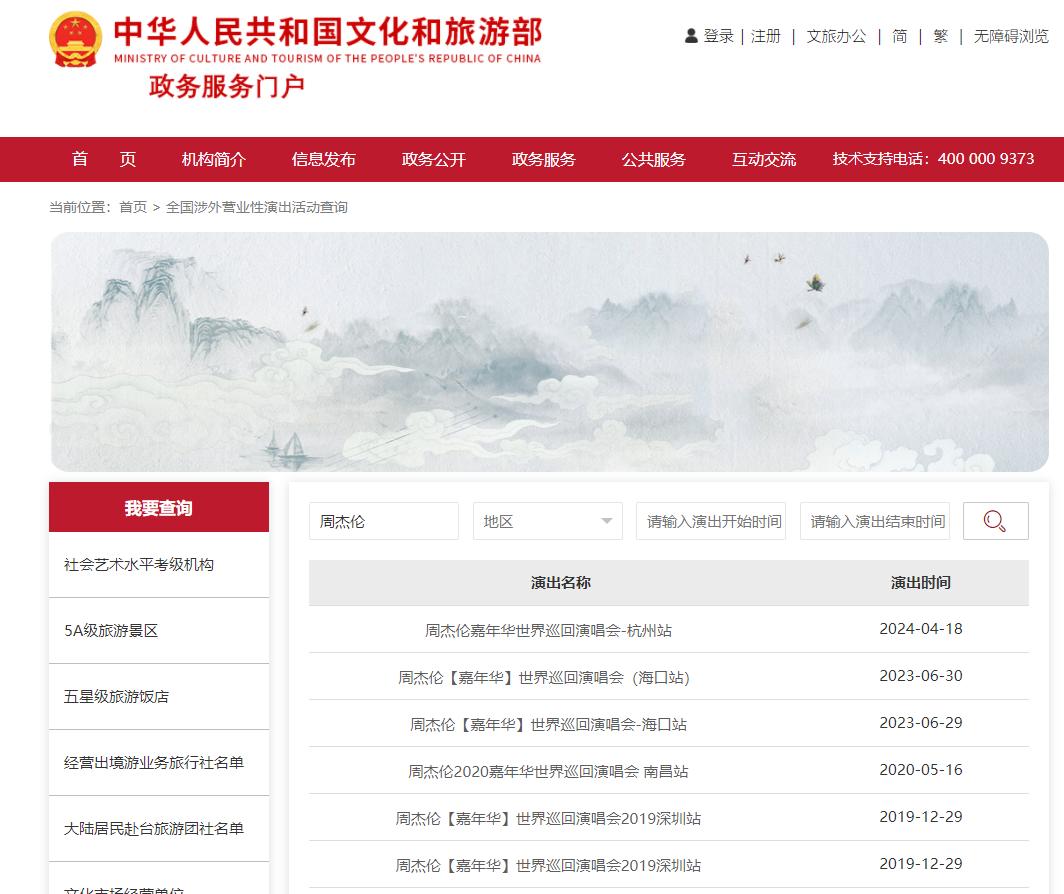Click the 我要查询 sidebar header
This screenshot has width=1064, height=894.
coord(159,507)
